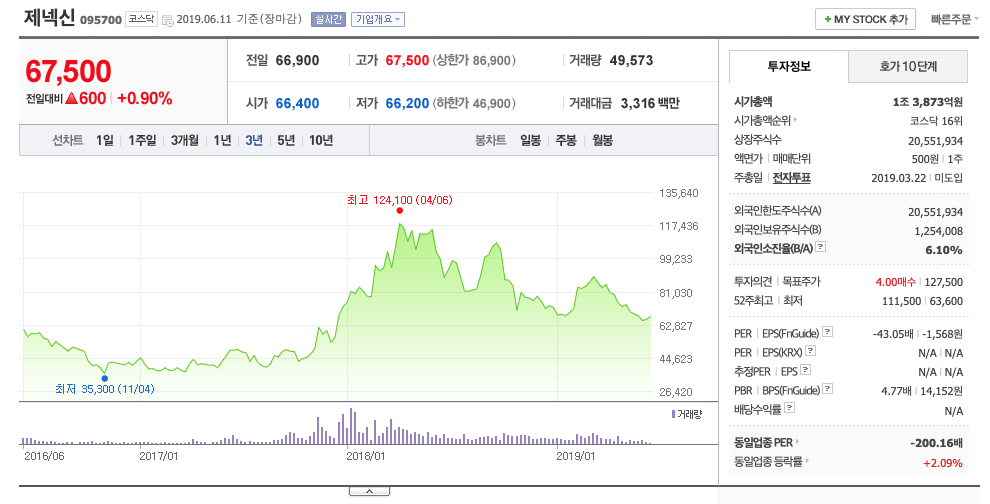Select the 3년 line chart period

point(254,140)
